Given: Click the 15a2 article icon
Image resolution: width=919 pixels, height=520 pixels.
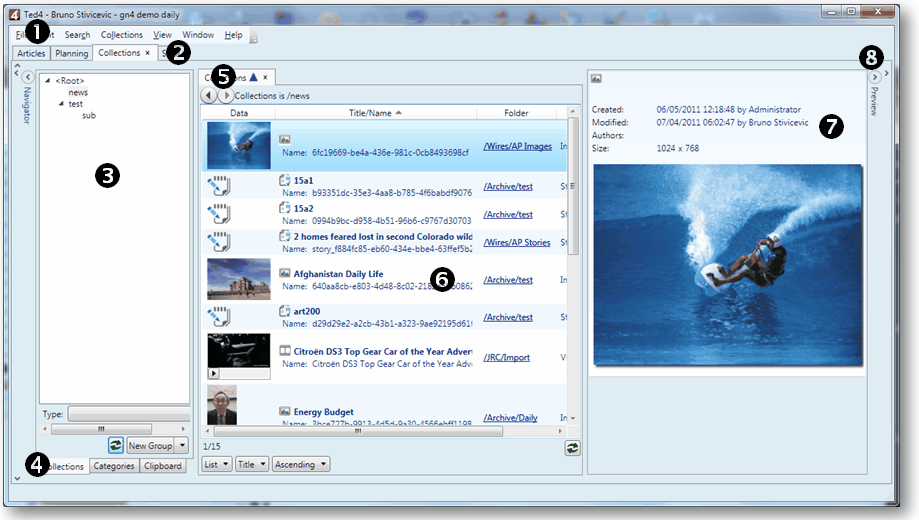Looking at the screenshot, I should [x=285, y=208].
